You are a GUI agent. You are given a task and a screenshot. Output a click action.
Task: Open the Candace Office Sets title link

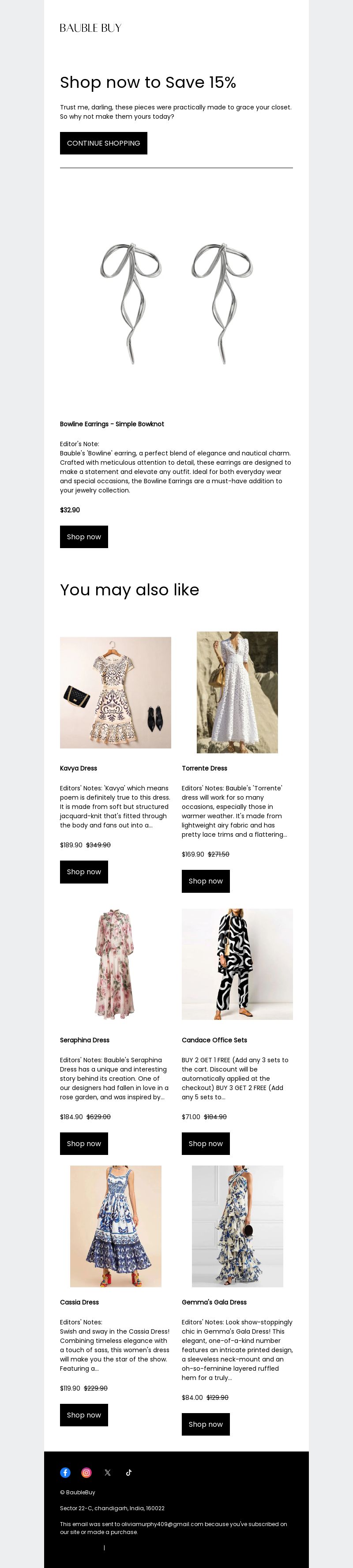pyautogui.click(x=214, y=1040)
